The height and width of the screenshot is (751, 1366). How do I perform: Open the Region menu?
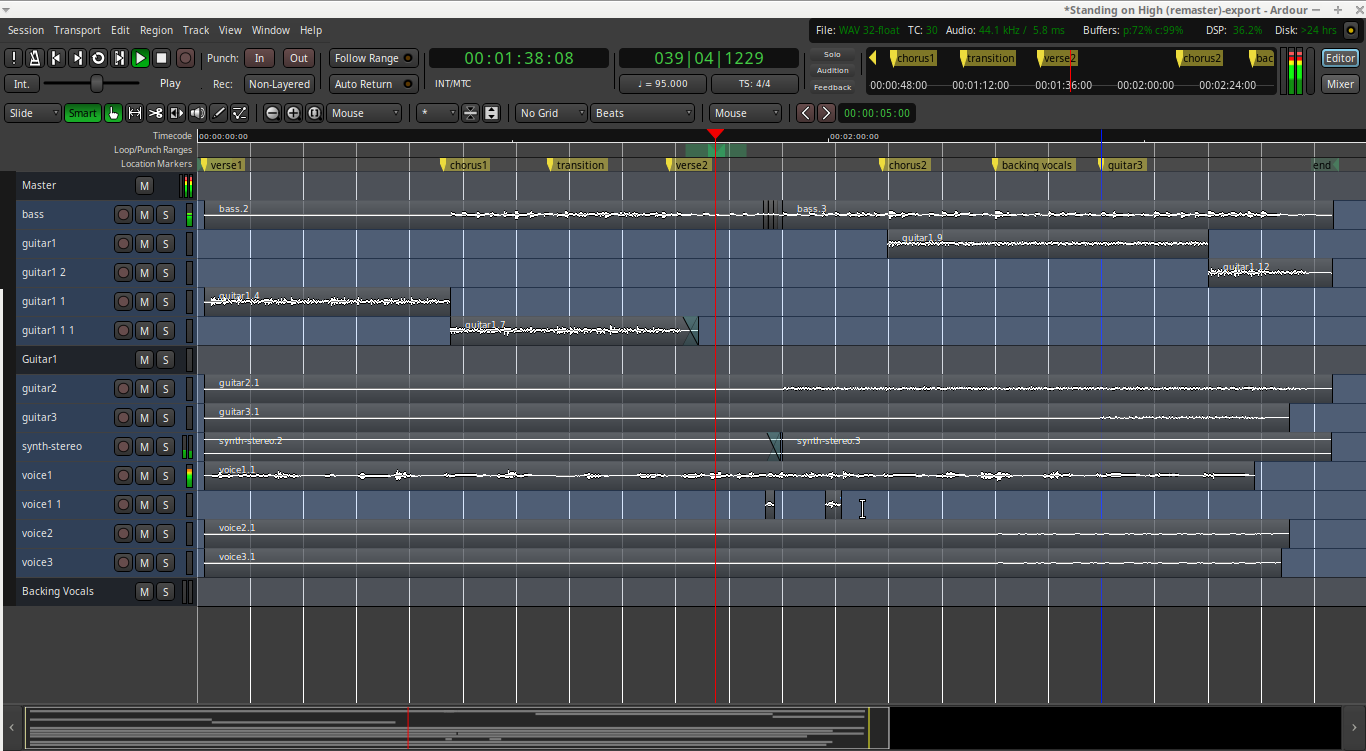(156, 30)
